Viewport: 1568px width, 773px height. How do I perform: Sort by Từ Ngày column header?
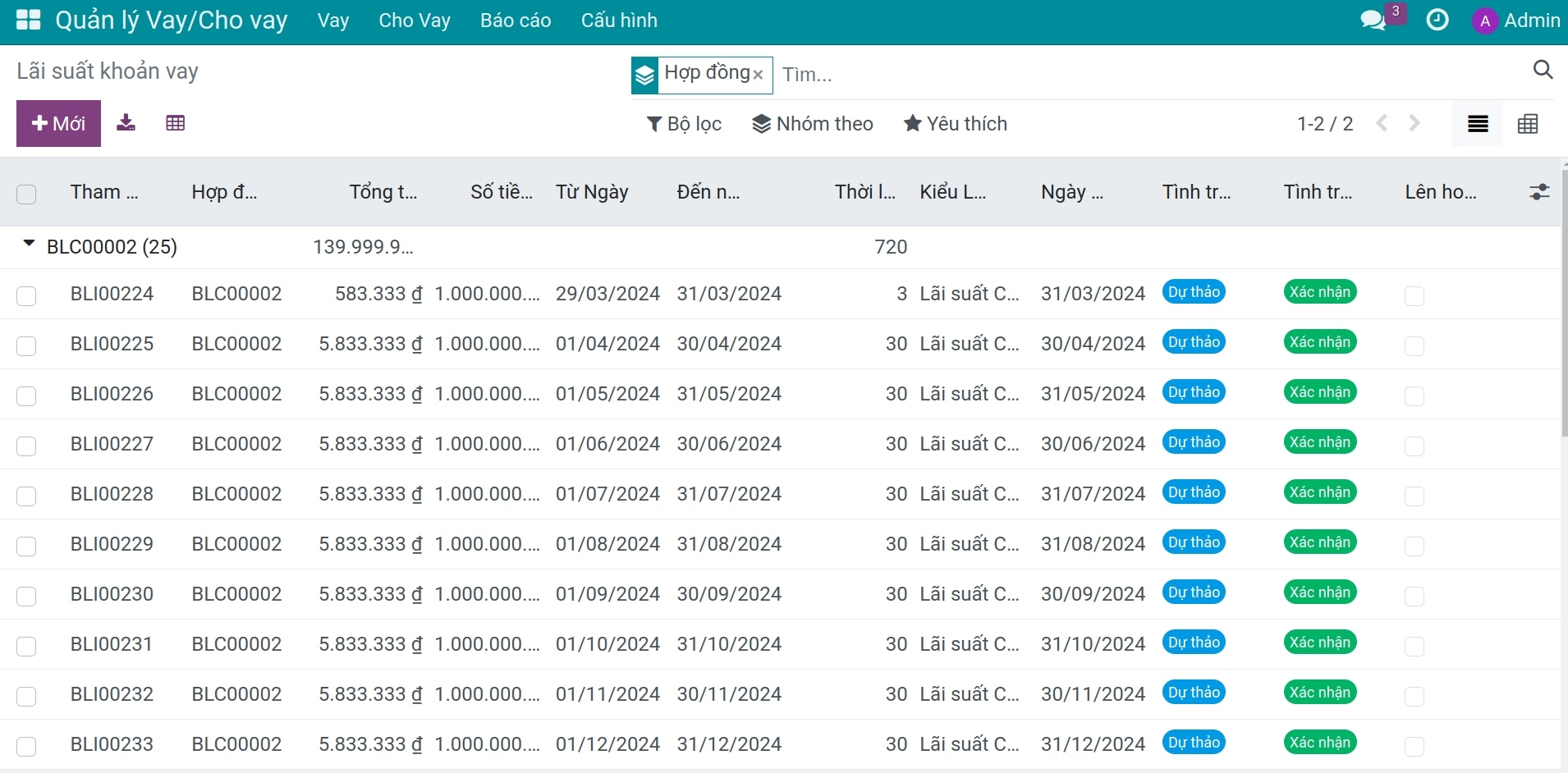(592, 192)
